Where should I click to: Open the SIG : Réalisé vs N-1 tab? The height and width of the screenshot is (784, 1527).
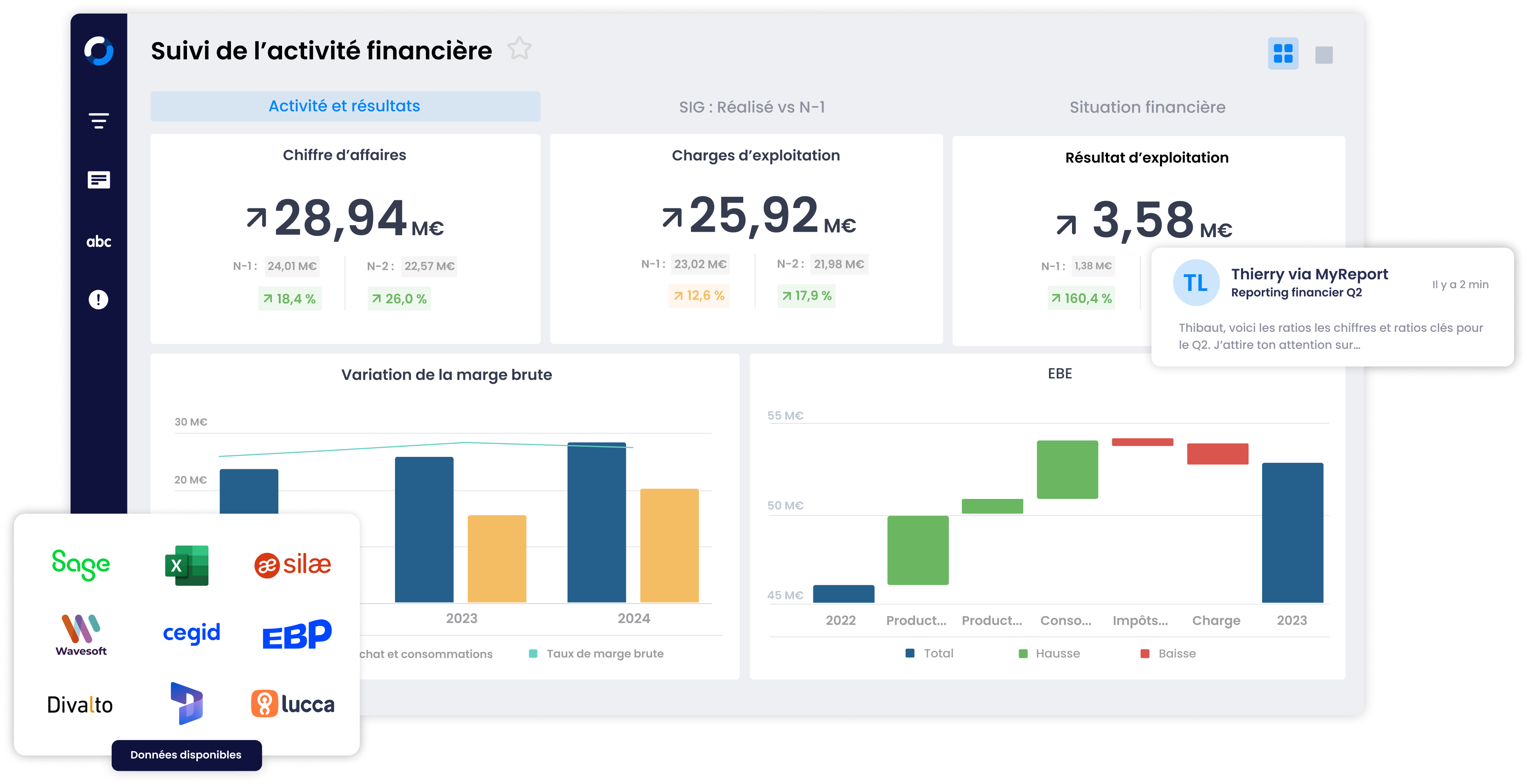752,107
